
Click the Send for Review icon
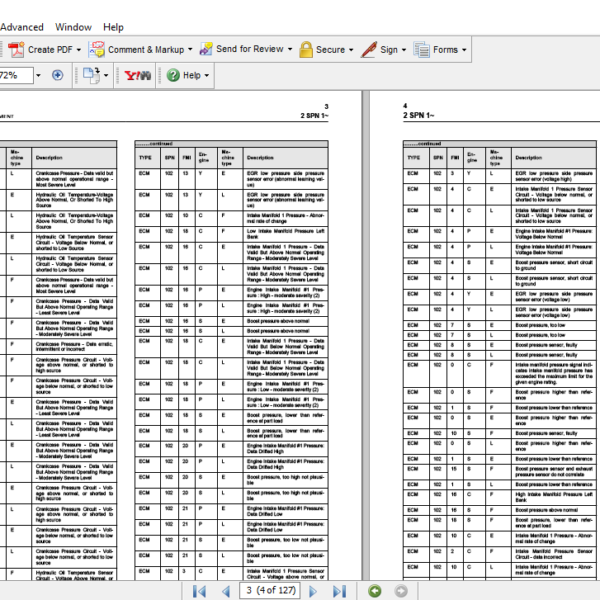point(206,49)
